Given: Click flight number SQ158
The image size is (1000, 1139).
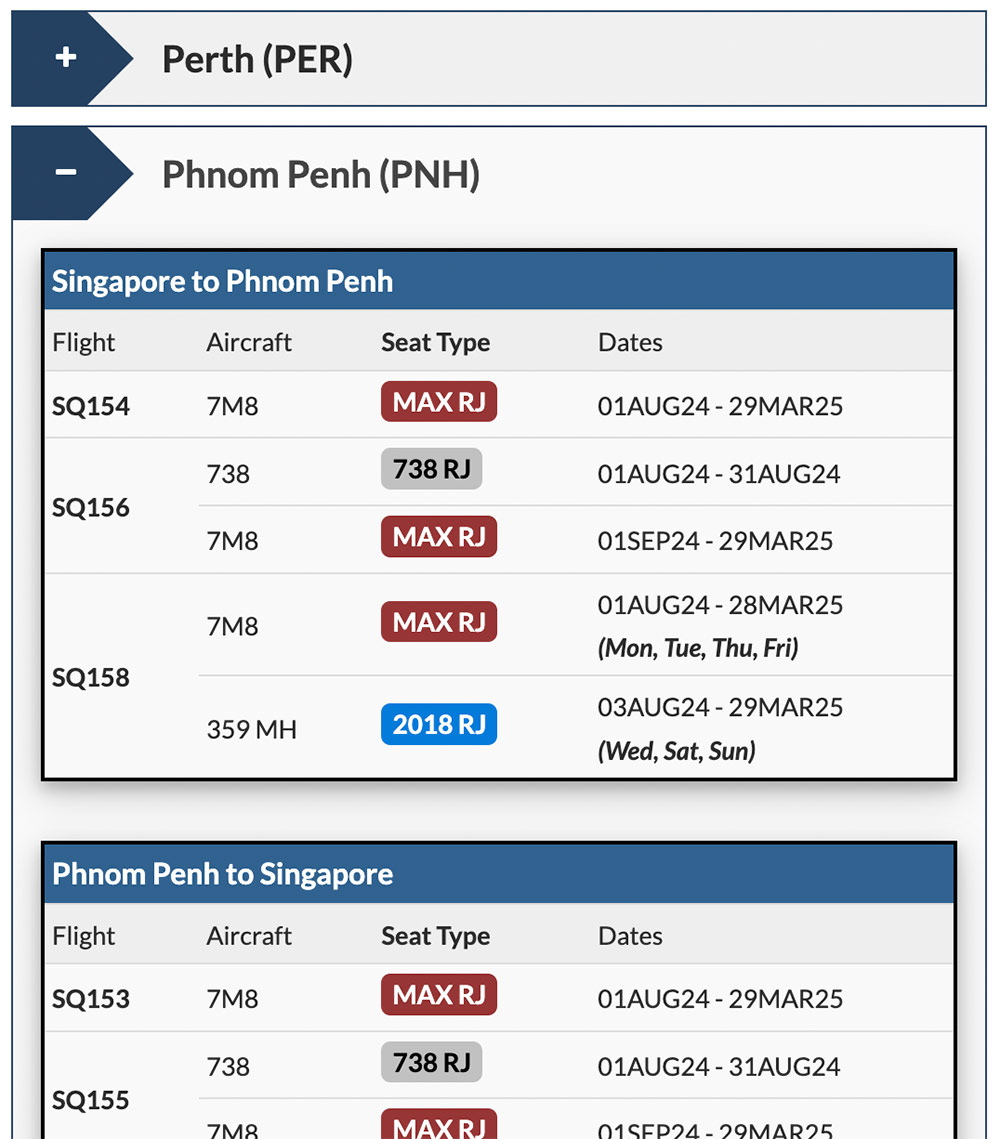Looking at the screenshot, I should pos(91,677).
